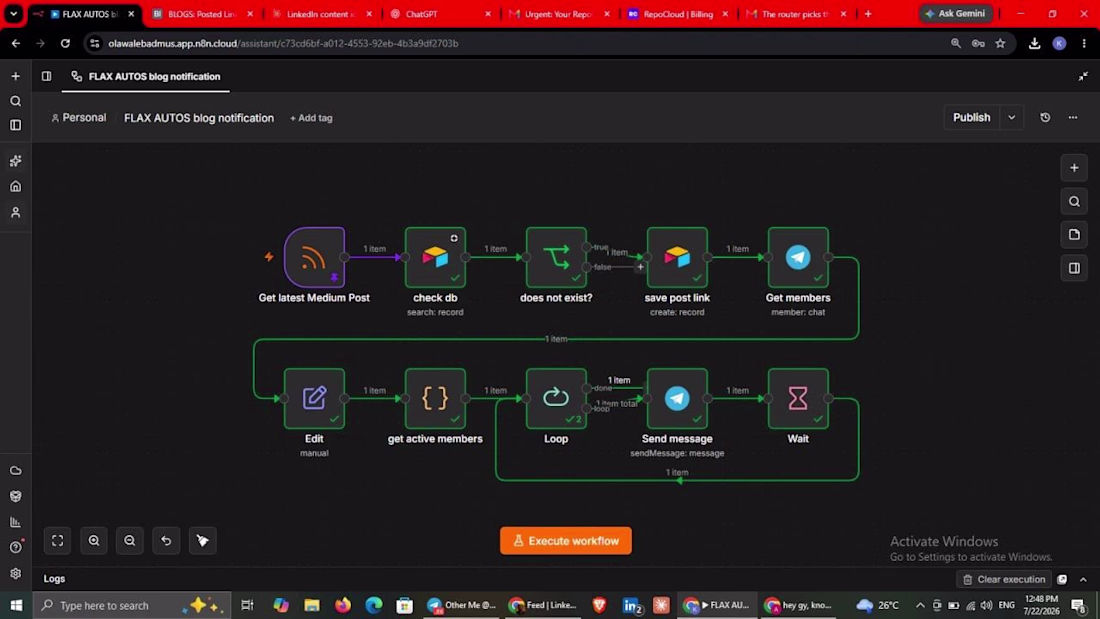Switch to The router picks Gmail tab
Viewport: 1100px width, 619px height.
tap(795, 14)
